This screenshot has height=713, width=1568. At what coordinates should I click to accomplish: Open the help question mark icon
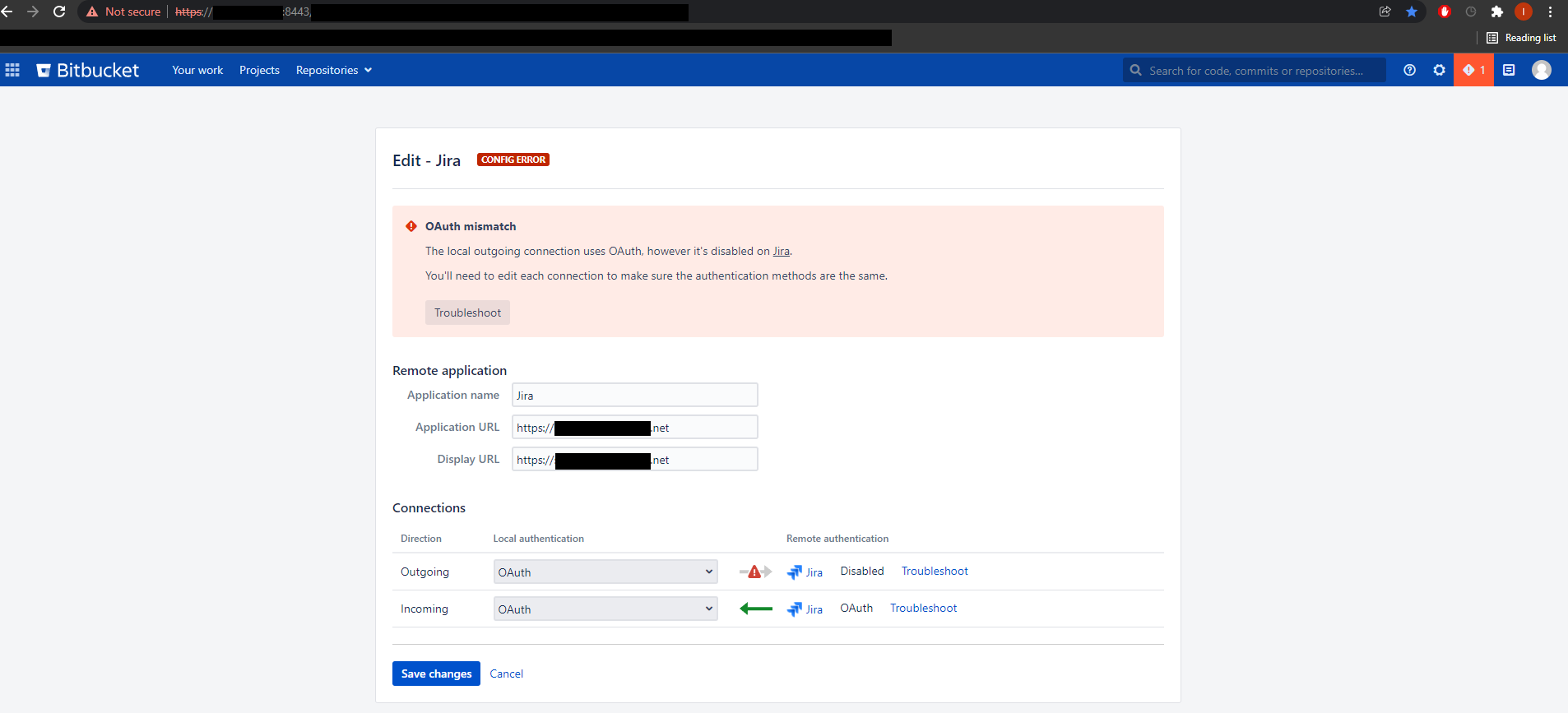(1409, 70)
